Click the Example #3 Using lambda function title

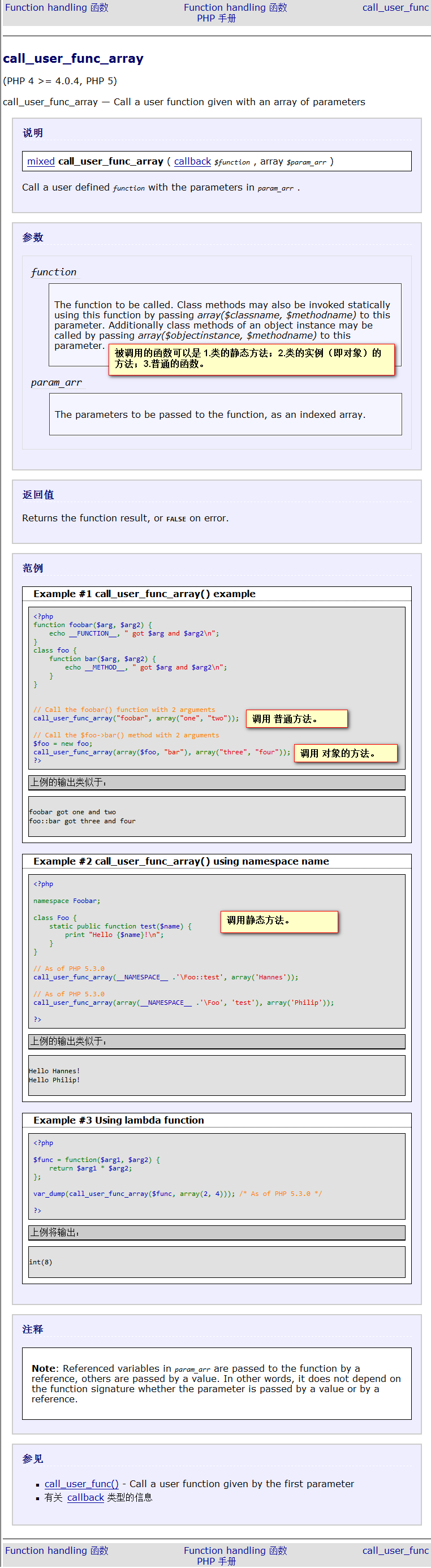coord(119,1120)
